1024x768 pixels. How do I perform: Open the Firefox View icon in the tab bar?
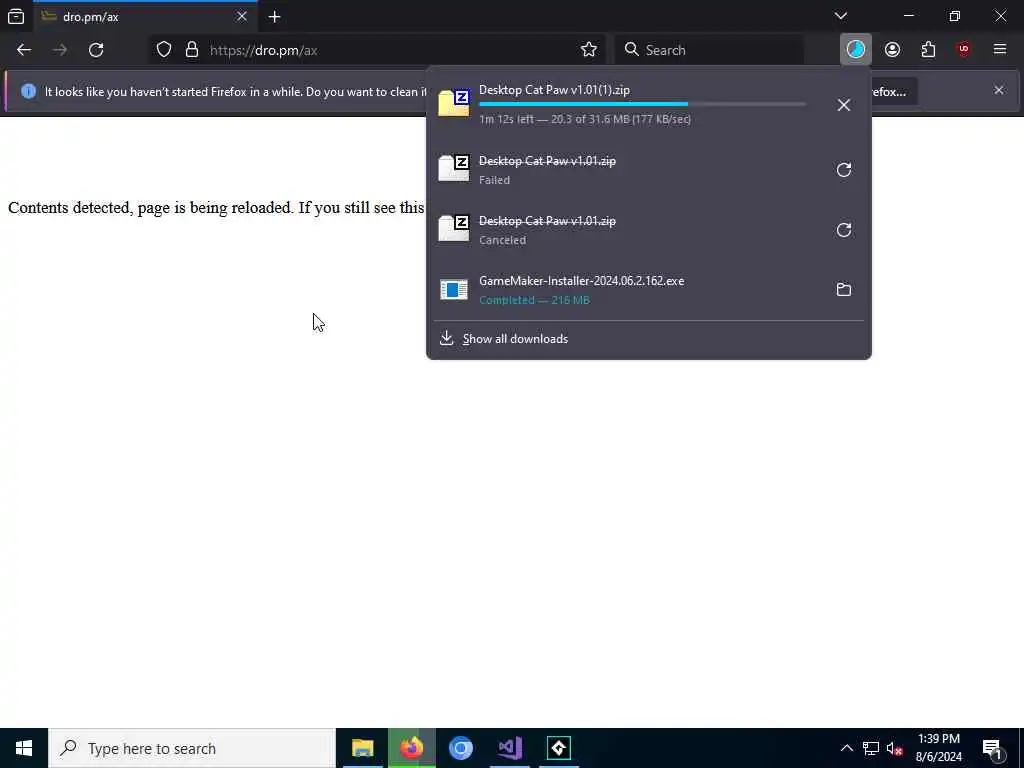click(x=16, y=16)
